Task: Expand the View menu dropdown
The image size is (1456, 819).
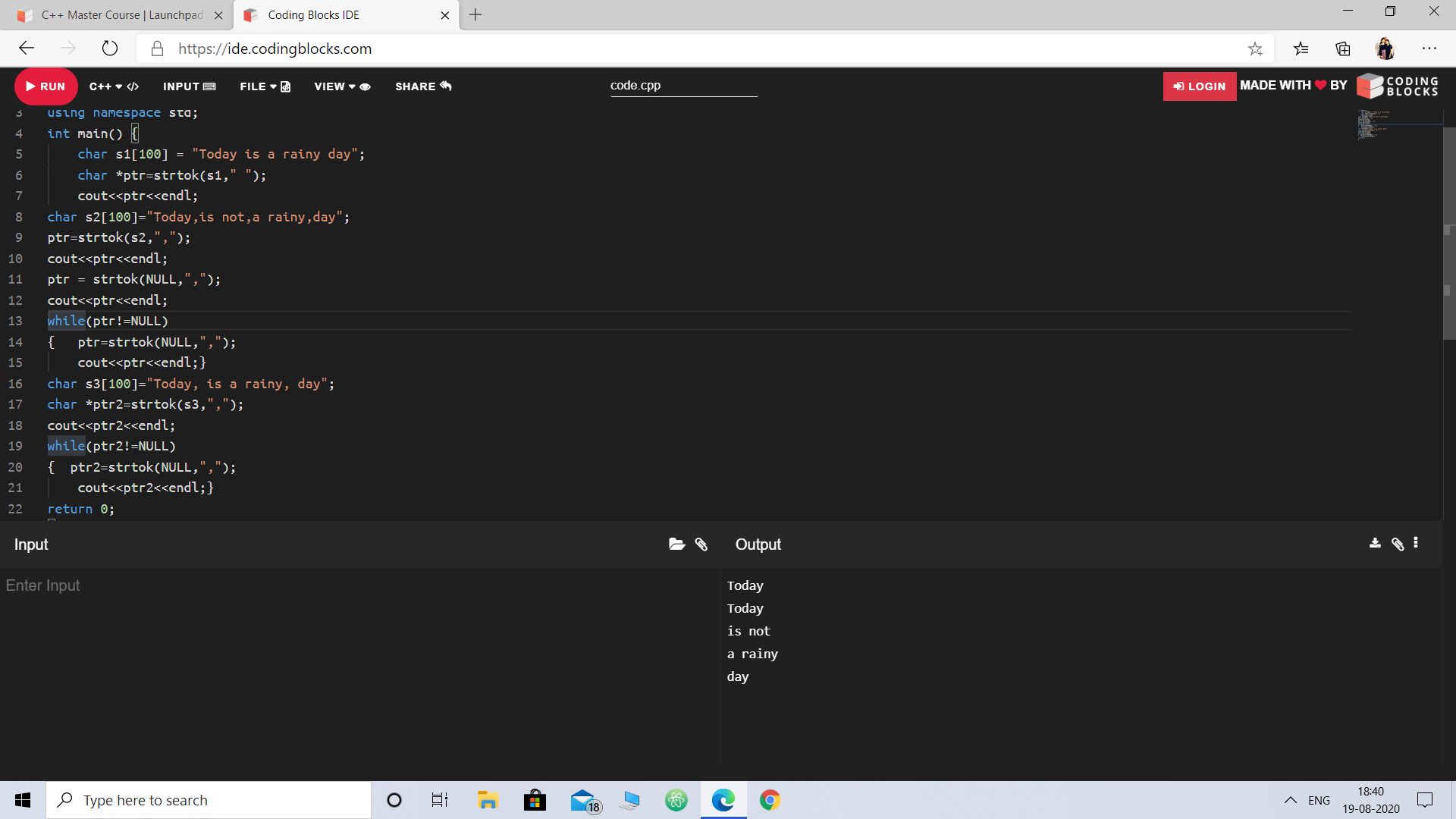Action: [342, 86]
